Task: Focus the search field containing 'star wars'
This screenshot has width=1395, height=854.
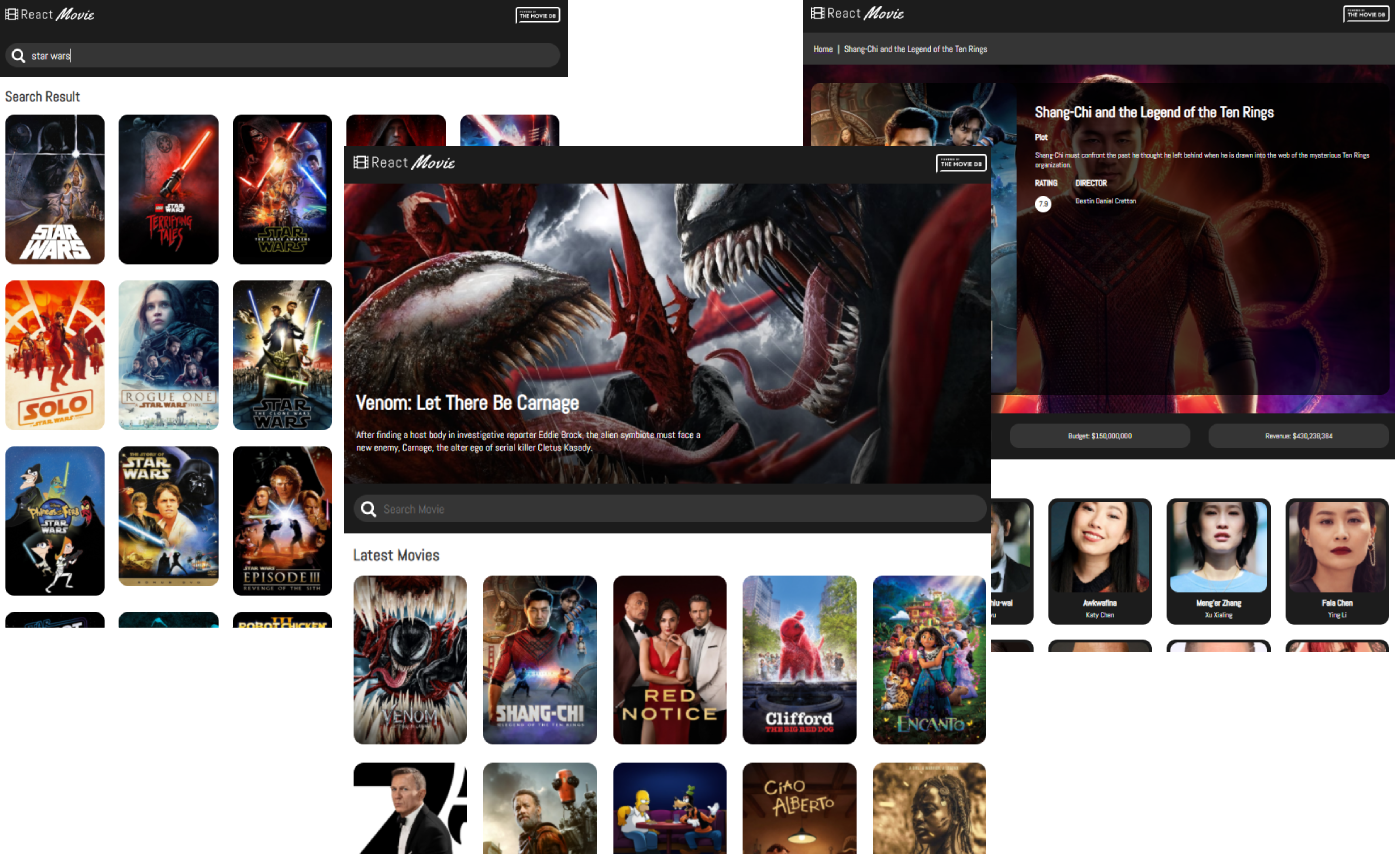Action: pos(282,55)
